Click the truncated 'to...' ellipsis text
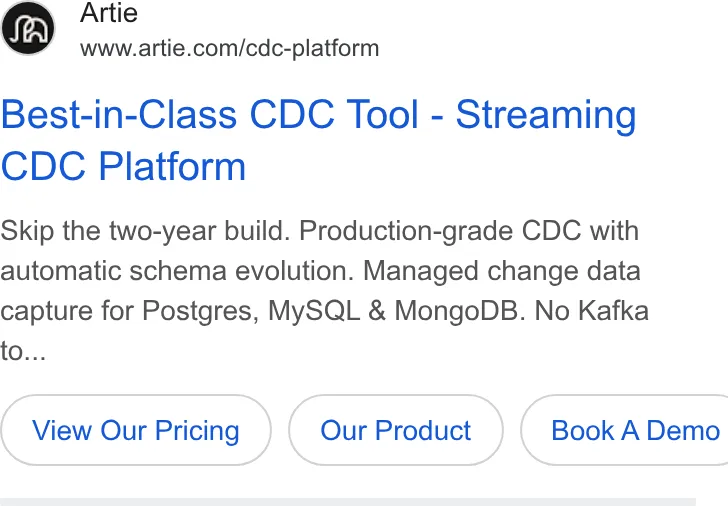728x506 pixels. [23, 351]
